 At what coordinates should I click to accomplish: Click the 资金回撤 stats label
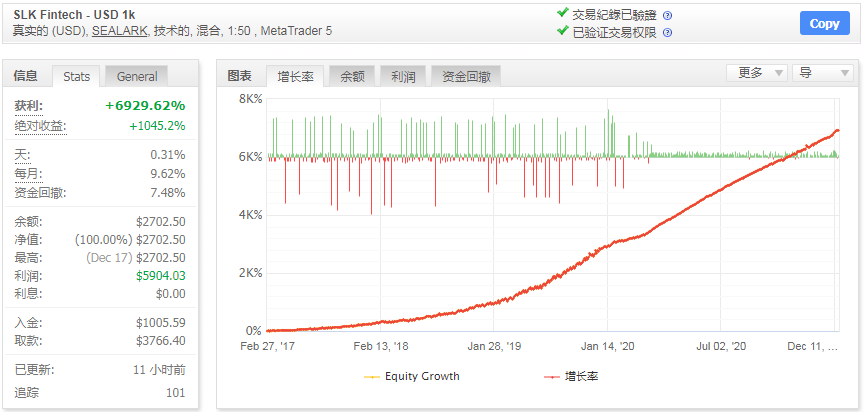click(40, 193)
